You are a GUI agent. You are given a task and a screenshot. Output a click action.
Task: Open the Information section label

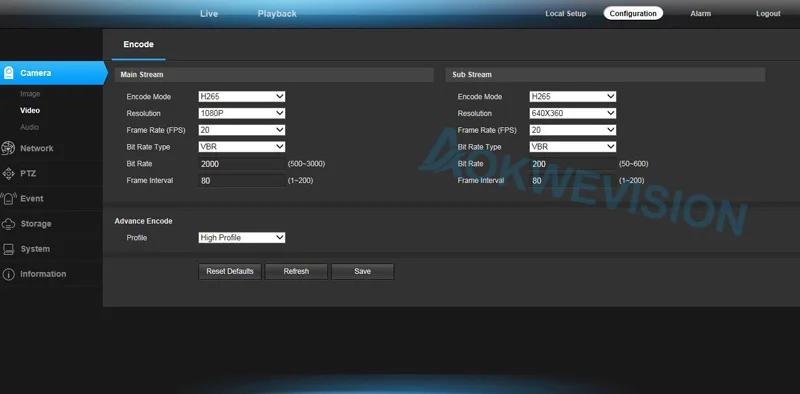[x=43, y=274]
